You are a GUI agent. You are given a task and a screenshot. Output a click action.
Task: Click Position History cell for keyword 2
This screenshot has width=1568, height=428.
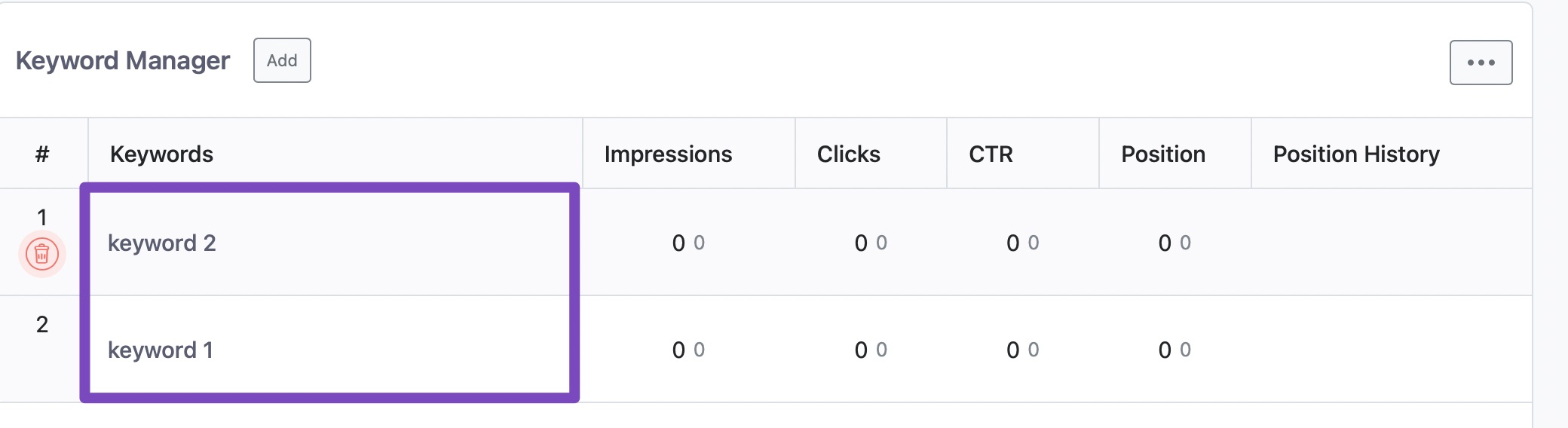click(1391, 243)
